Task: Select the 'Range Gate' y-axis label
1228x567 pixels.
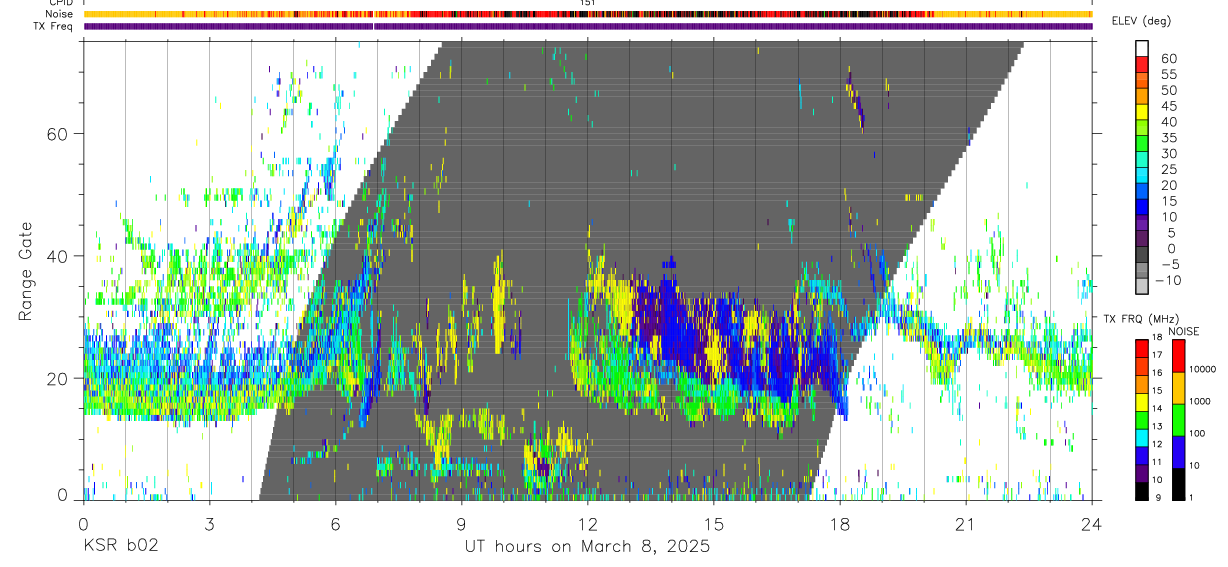Action: (x=28, y=272)
